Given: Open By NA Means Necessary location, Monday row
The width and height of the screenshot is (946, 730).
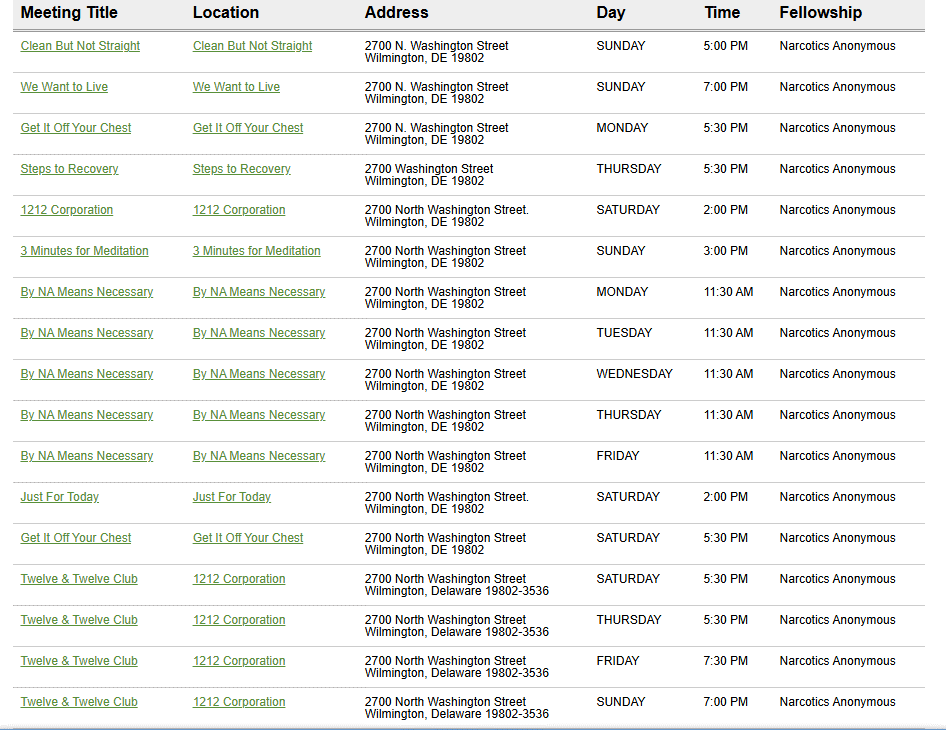Looking at the screenshot, I should tap(259, 292).
